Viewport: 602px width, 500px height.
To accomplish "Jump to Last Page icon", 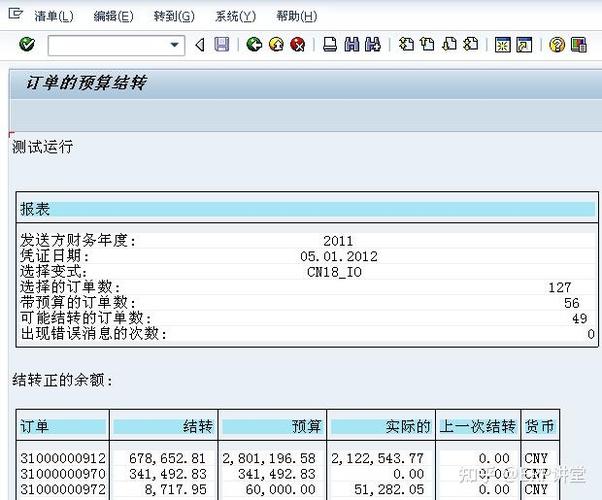I will click(x=471, y=45).
